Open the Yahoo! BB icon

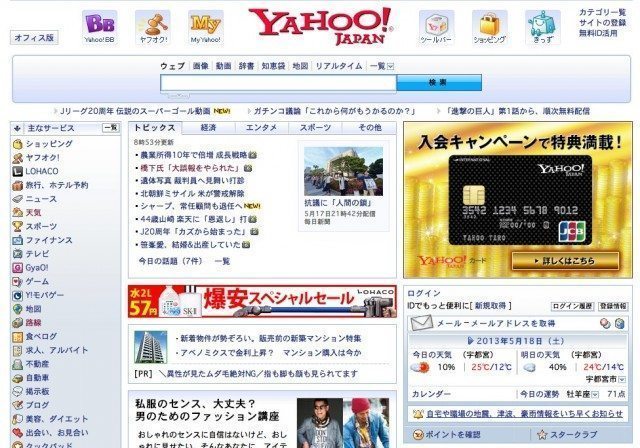99,24
